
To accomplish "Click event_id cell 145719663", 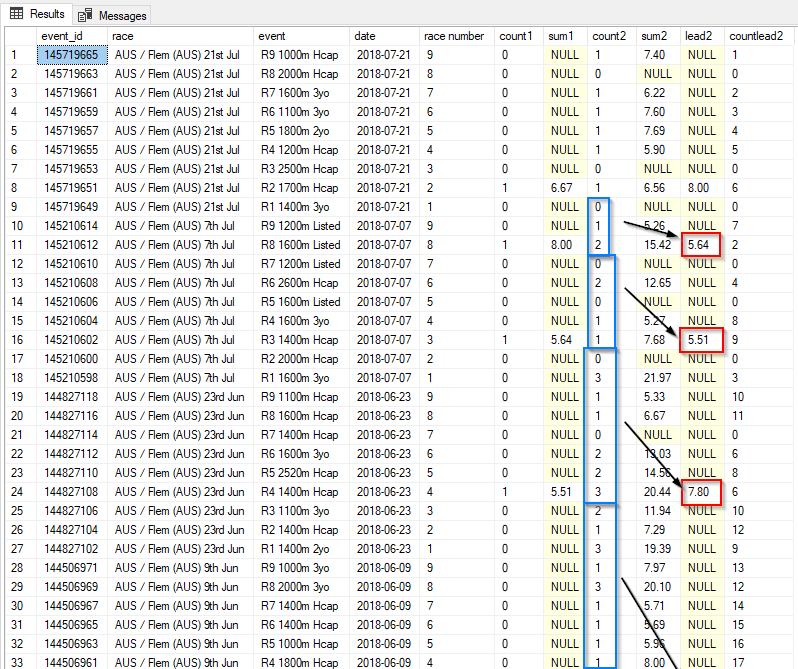I will coord(72,74).
